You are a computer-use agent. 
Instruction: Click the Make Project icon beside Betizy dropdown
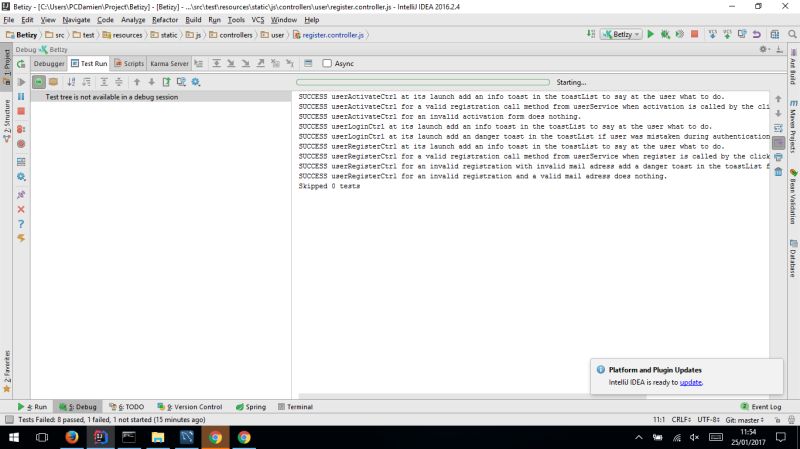coord(591,34)
